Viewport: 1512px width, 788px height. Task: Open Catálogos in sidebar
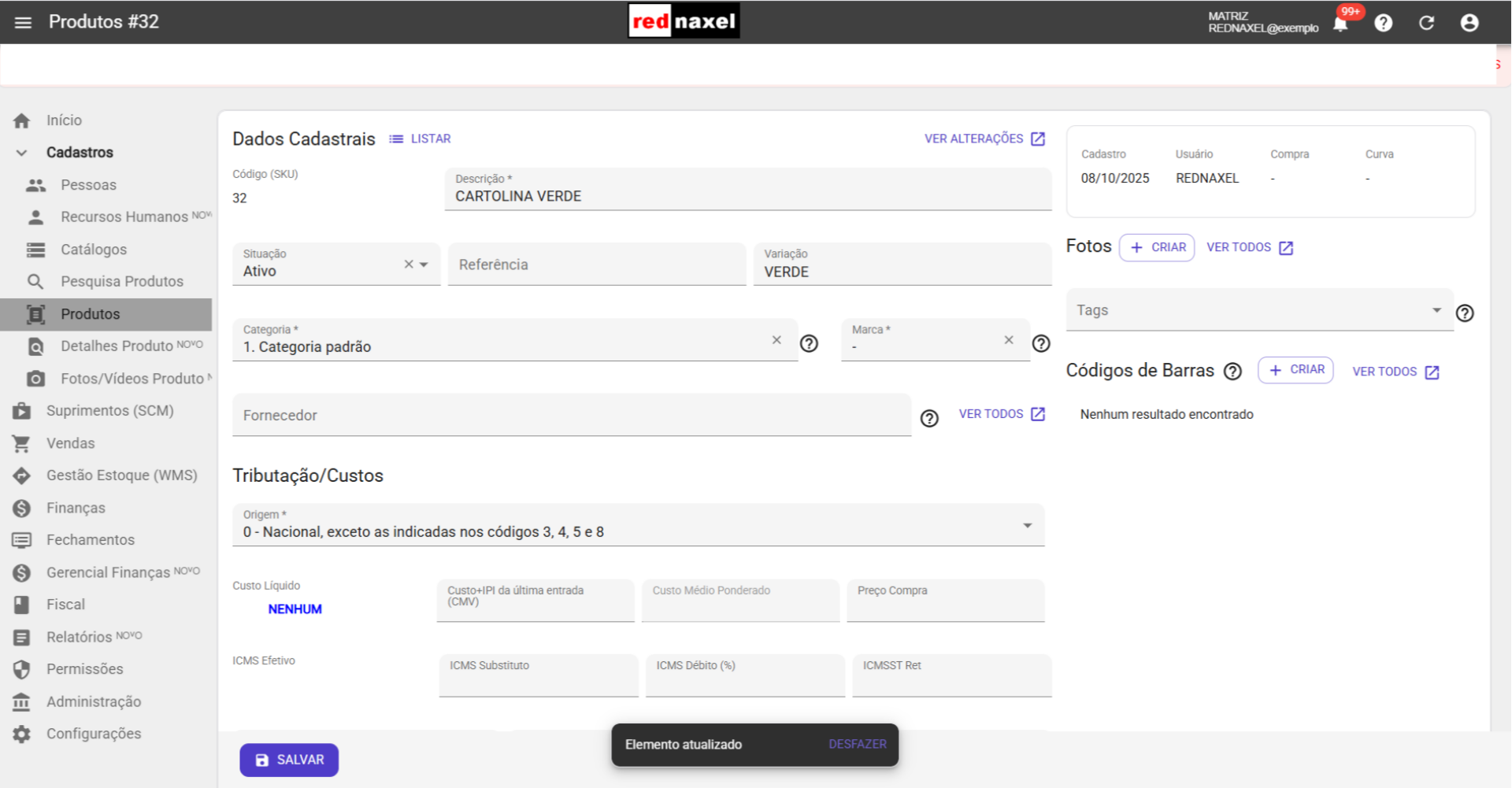tap(106, 250)
